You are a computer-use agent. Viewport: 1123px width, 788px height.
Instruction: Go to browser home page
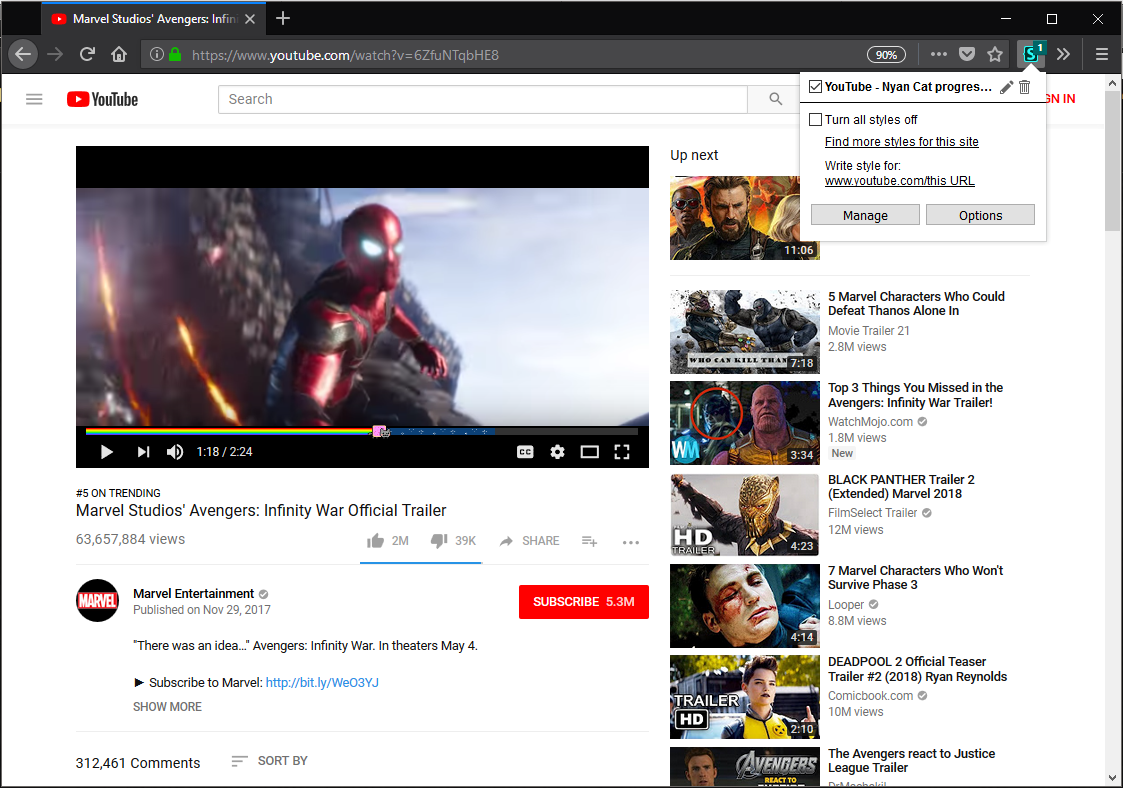click(119, 54)
